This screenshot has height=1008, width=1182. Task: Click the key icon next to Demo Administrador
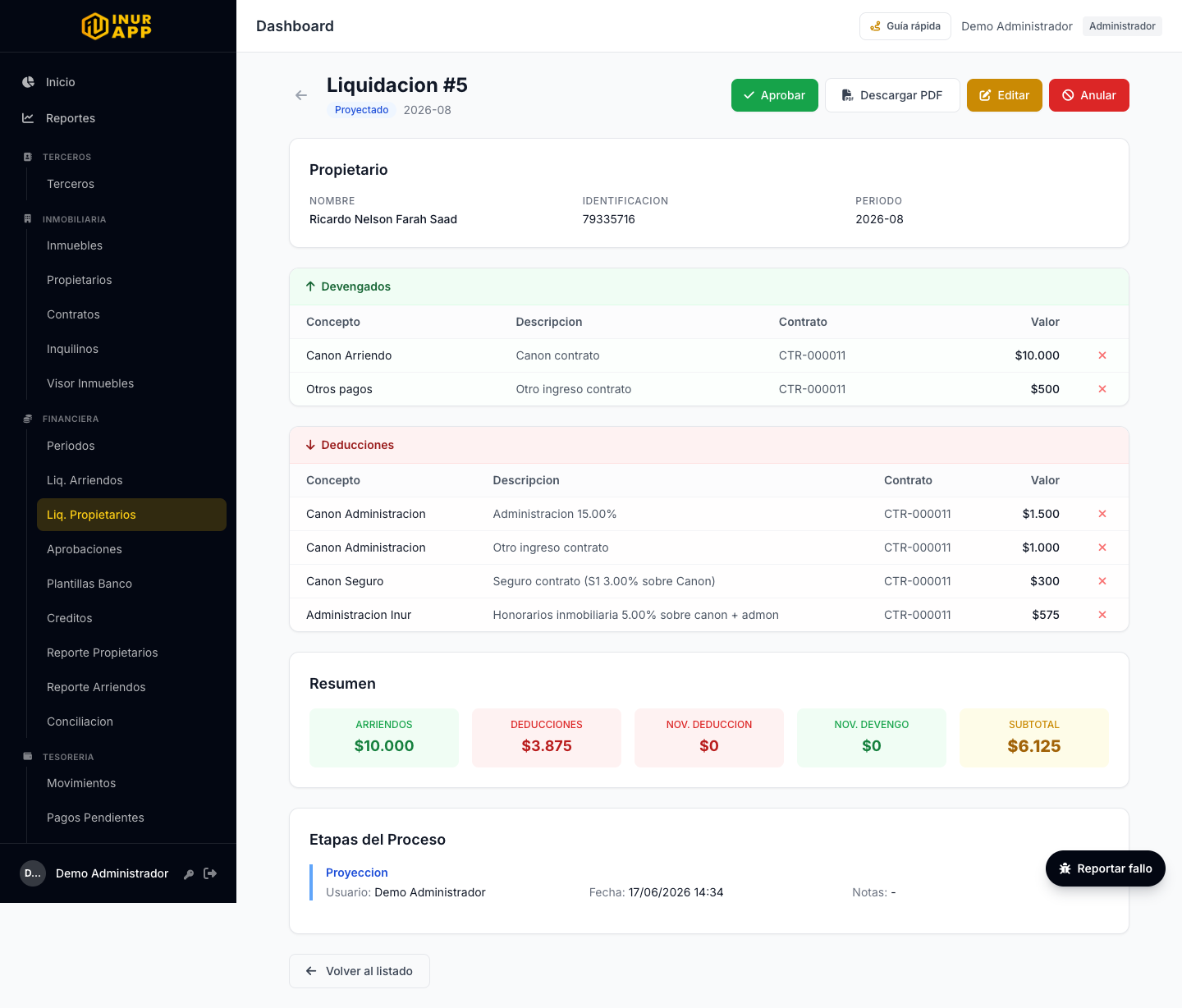click(x=189, y=874)
